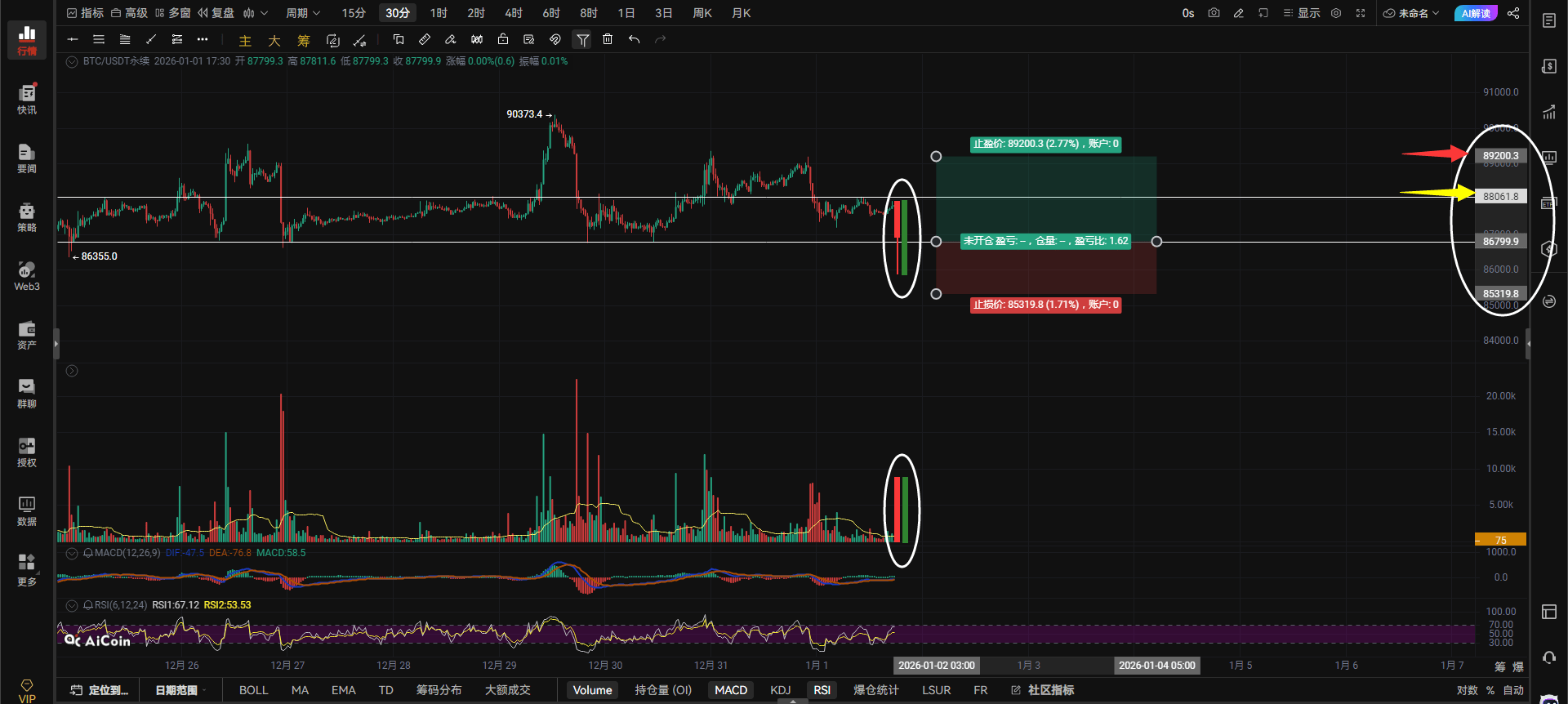The width and height of the screenshot is (1568, 704).
Task: Click the trash delete drawings icon
Action: (608, 39)
